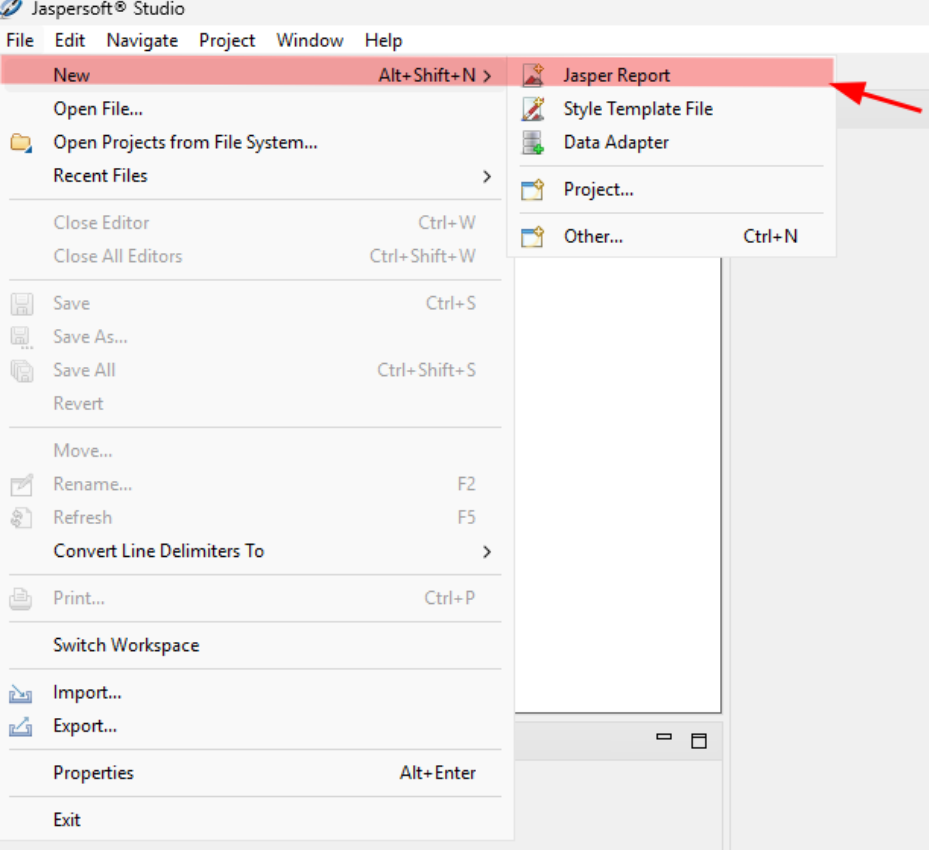Viewport: 929px width, 850px height.
Task: Click the Project wizard icon
Action: (534, 190)
